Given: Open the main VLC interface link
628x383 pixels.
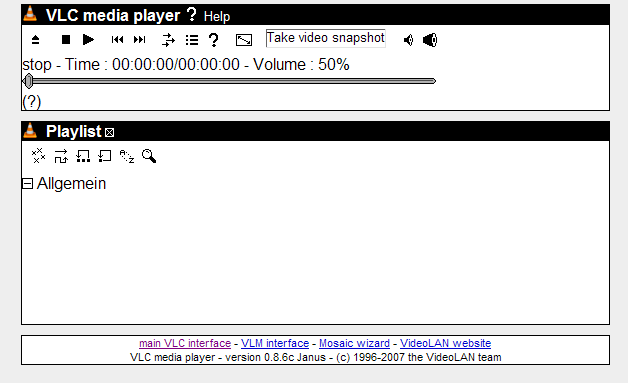Looking at the screenshot, I should pyautogui.click(x=185, y=343).
